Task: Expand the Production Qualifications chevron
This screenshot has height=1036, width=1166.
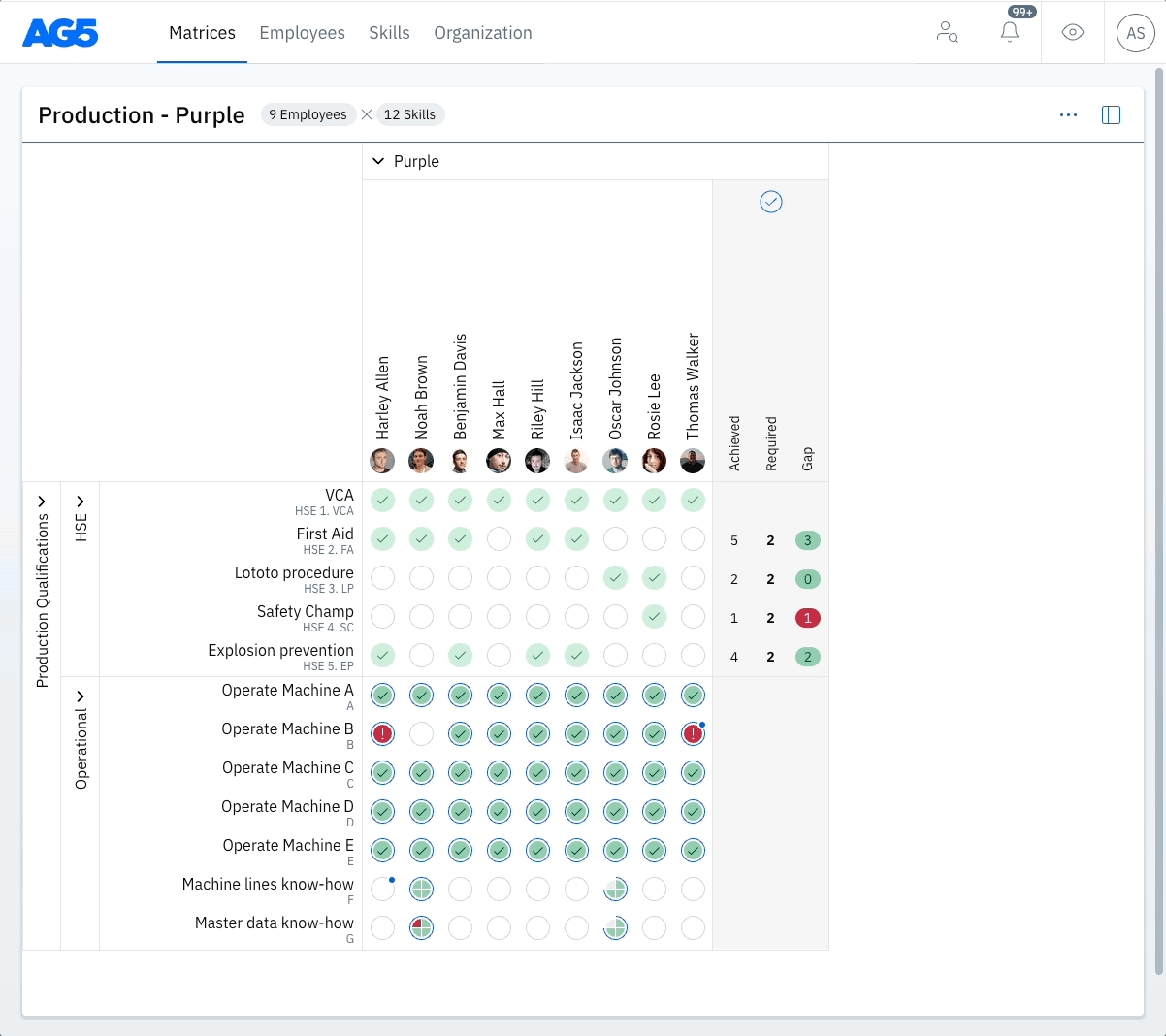Action: click(x=42, y=502)
